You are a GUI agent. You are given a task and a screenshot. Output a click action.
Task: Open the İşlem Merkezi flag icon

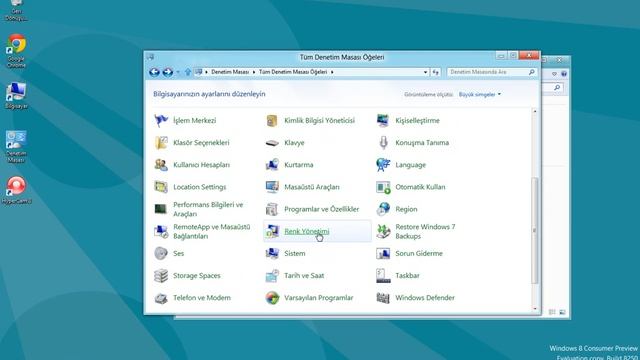click(161, 120)
